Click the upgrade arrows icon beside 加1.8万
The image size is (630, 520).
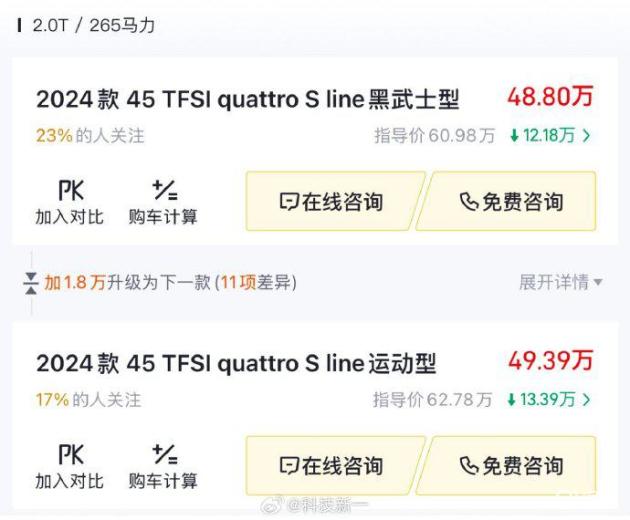tap(31, 283)
